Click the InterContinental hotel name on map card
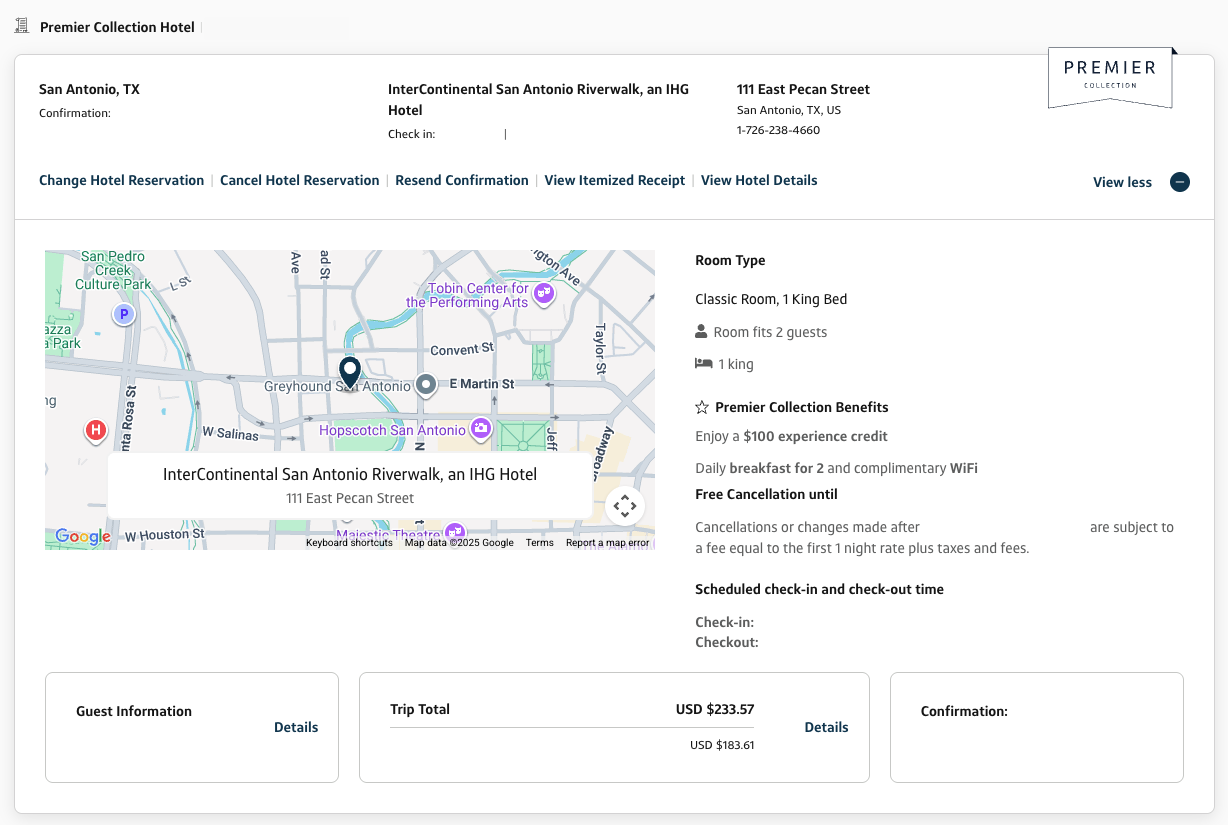The height and width of the screenshot is (825, 1228). (350, 474)
